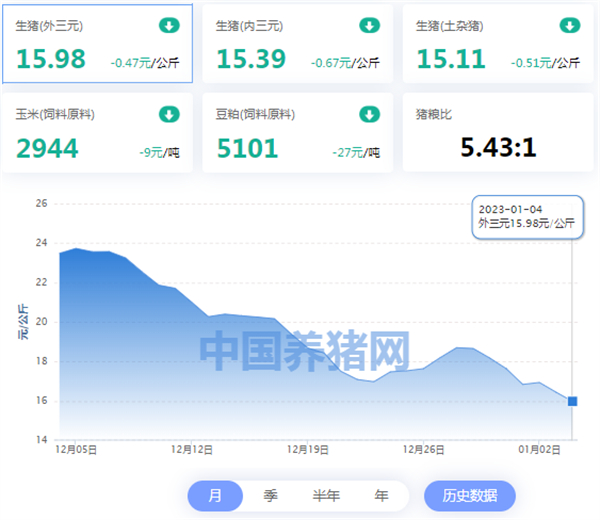Click the 5.43:1 ratio value
This screenshot has height=520, width=600.
[x=498, y=148]
